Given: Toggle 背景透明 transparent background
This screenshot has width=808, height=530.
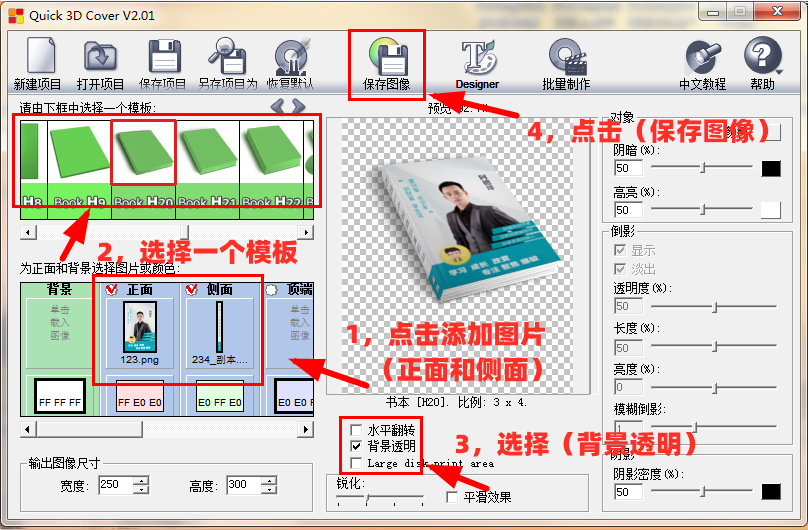Looking at the screenshot, I should (356, 446).
